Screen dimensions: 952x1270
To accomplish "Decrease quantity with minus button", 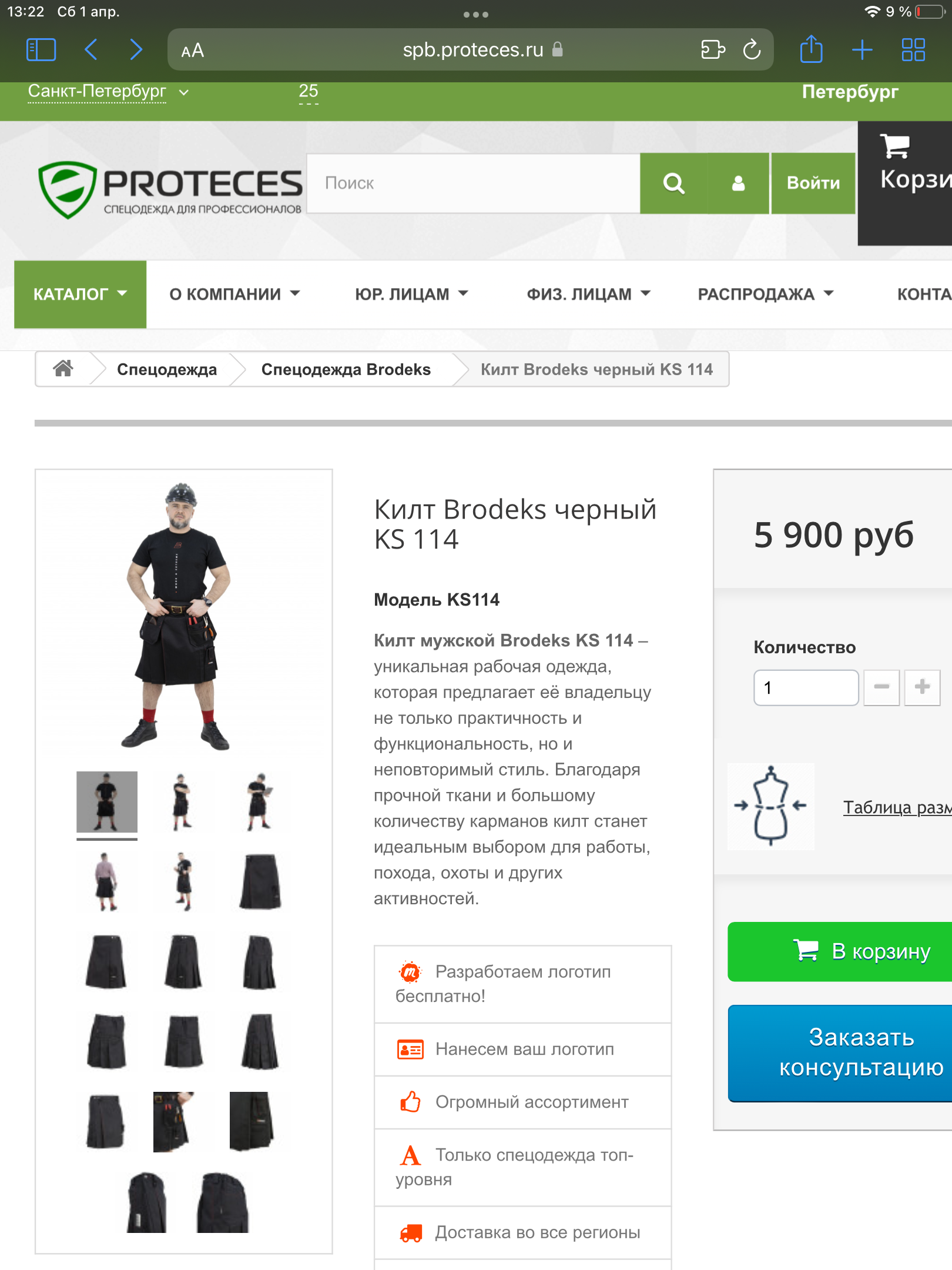I will (x=881, y=687).
